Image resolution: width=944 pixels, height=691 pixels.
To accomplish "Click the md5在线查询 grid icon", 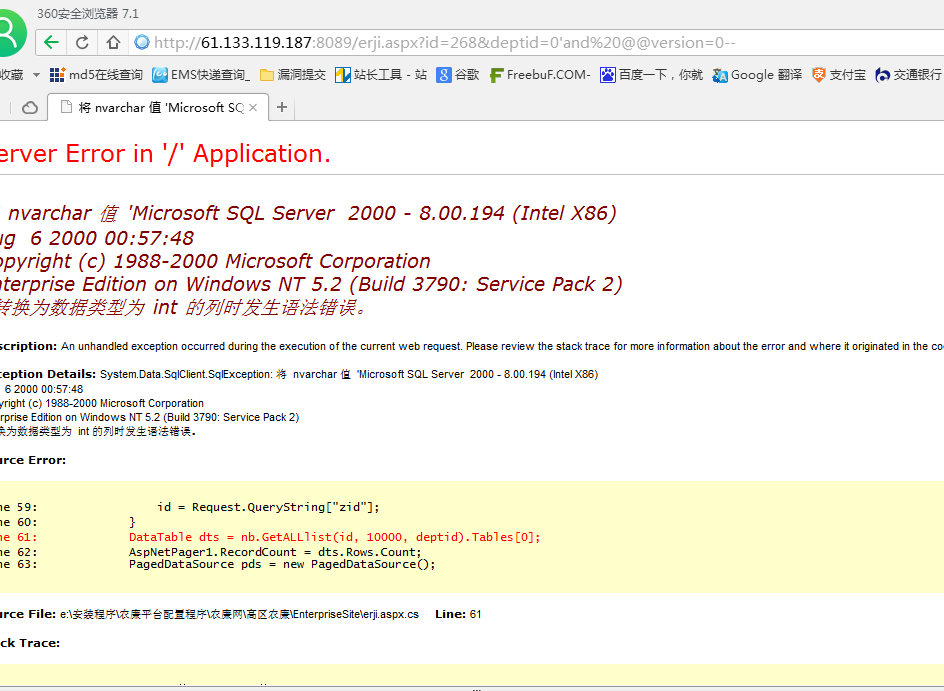I will point(57,75).
